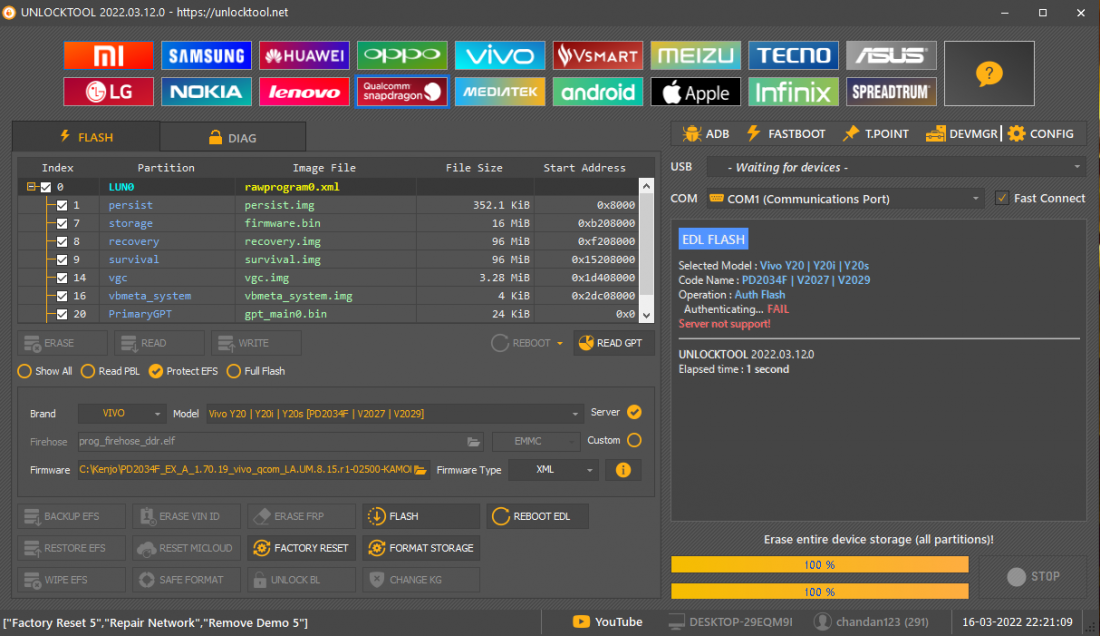Choose the Vsmart brand tile
The width and height of the screenshot is (1100, 636).
point(598,55)
